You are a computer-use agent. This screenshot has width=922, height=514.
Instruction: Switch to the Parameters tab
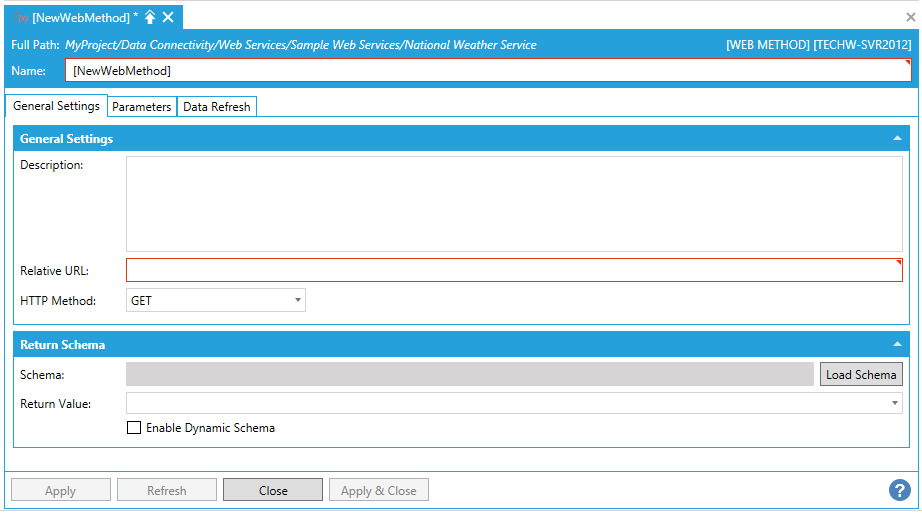coord(141,107)
